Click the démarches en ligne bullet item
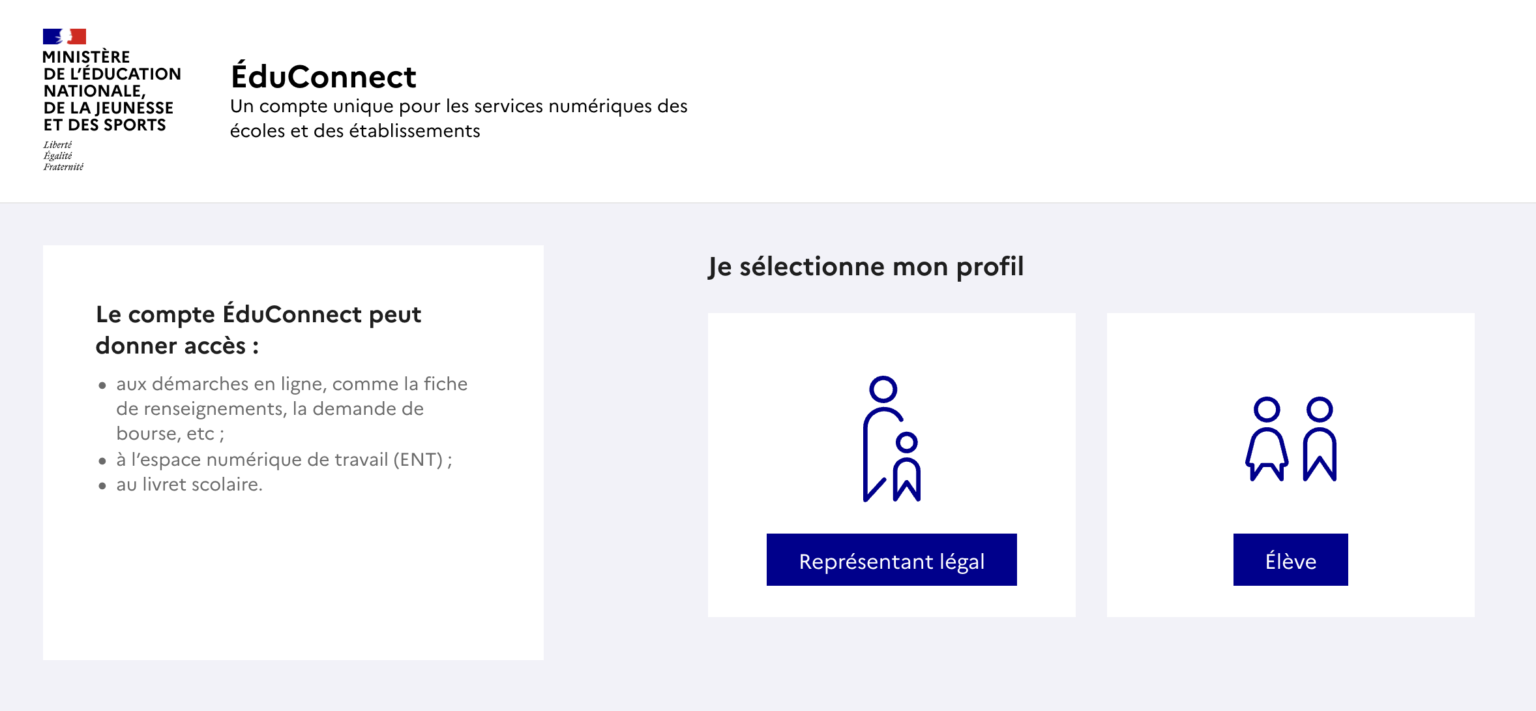 292,409
